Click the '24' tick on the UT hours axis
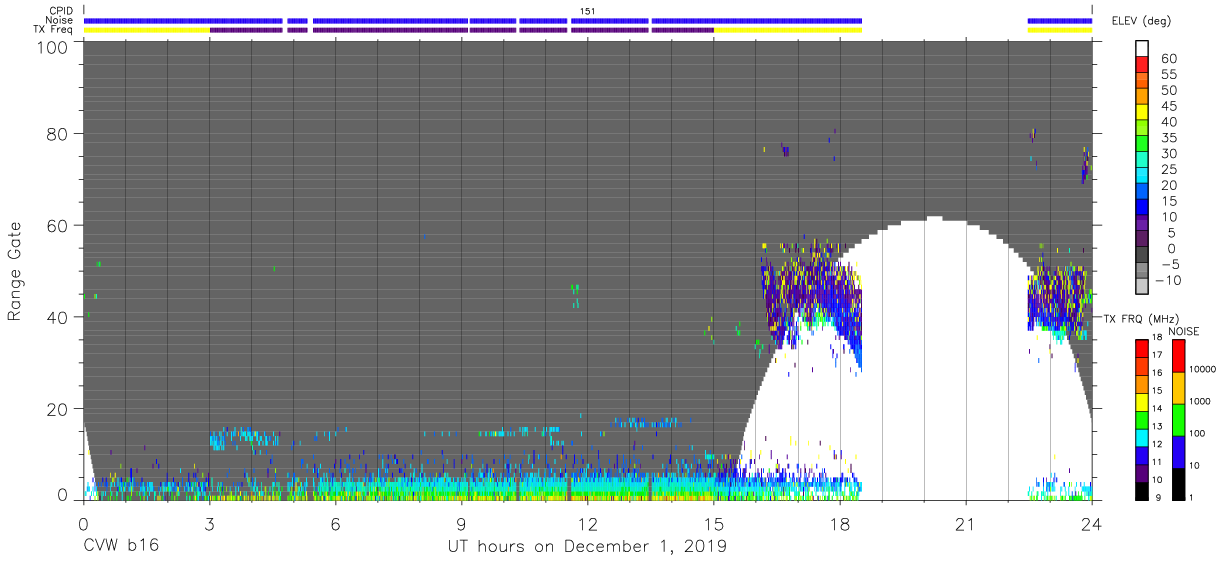The height and width of the screenshot is (567, 1228). (1092, 523)
